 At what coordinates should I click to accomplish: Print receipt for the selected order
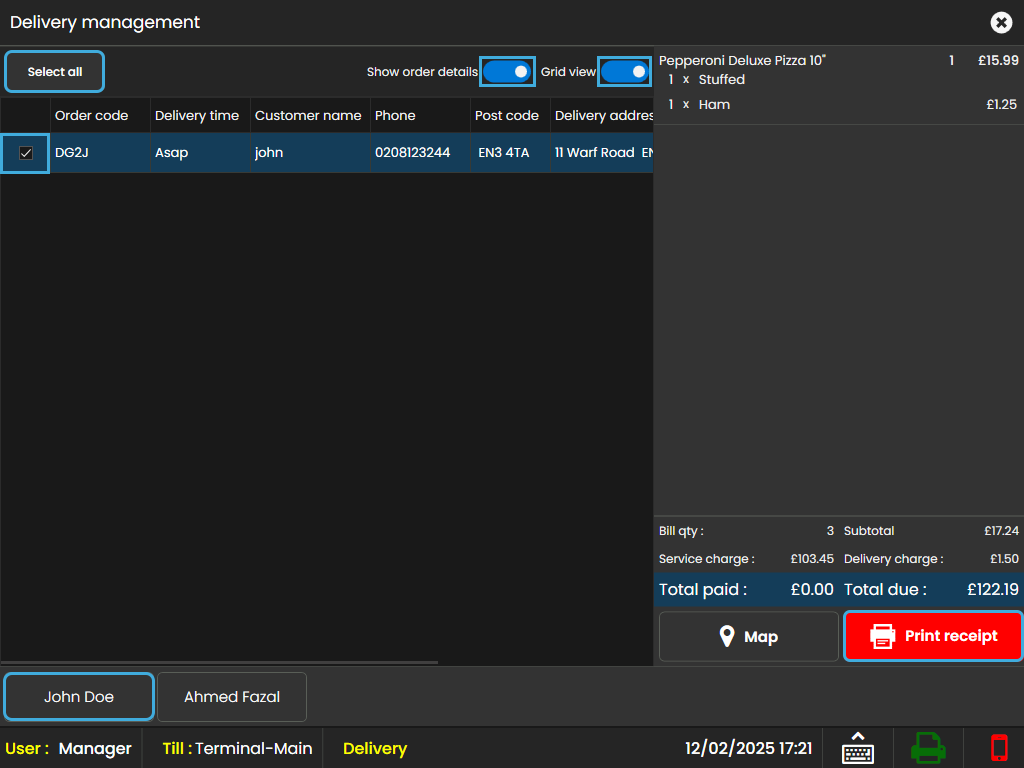pyautogui.click(x=933, y=636)
